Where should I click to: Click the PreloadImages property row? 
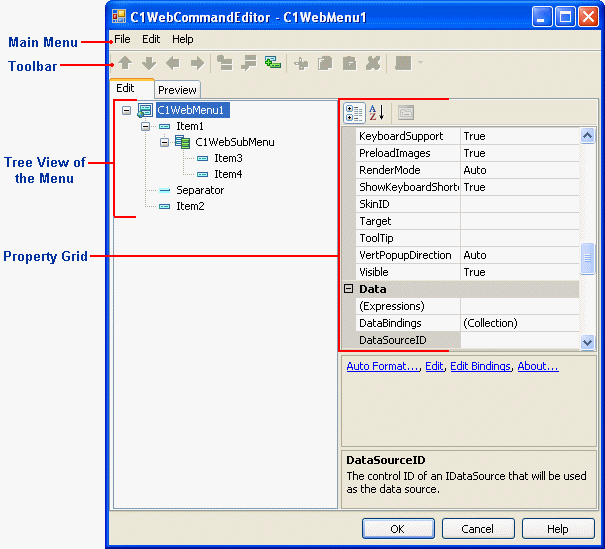pos(467,153)
